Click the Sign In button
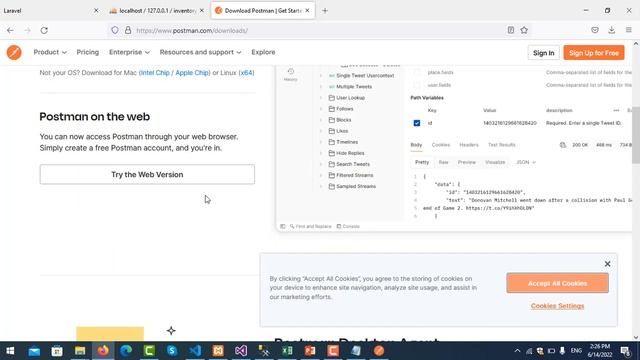This screenshot has width=640, height=360. tap(544, 53)
